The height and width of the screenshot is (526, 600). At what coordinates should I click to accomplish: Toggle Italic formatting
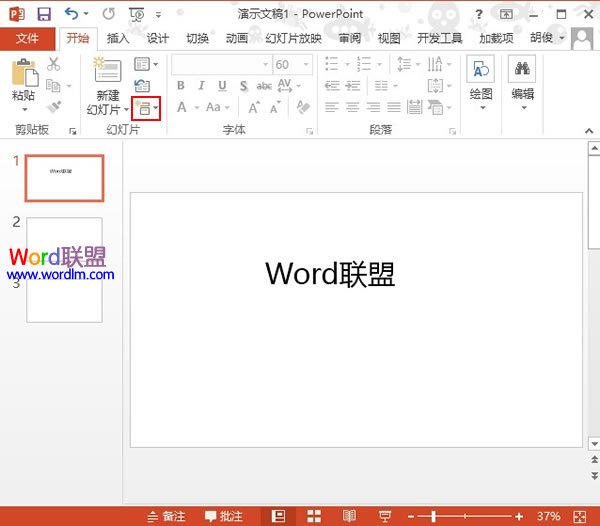(x=201, y=86)
